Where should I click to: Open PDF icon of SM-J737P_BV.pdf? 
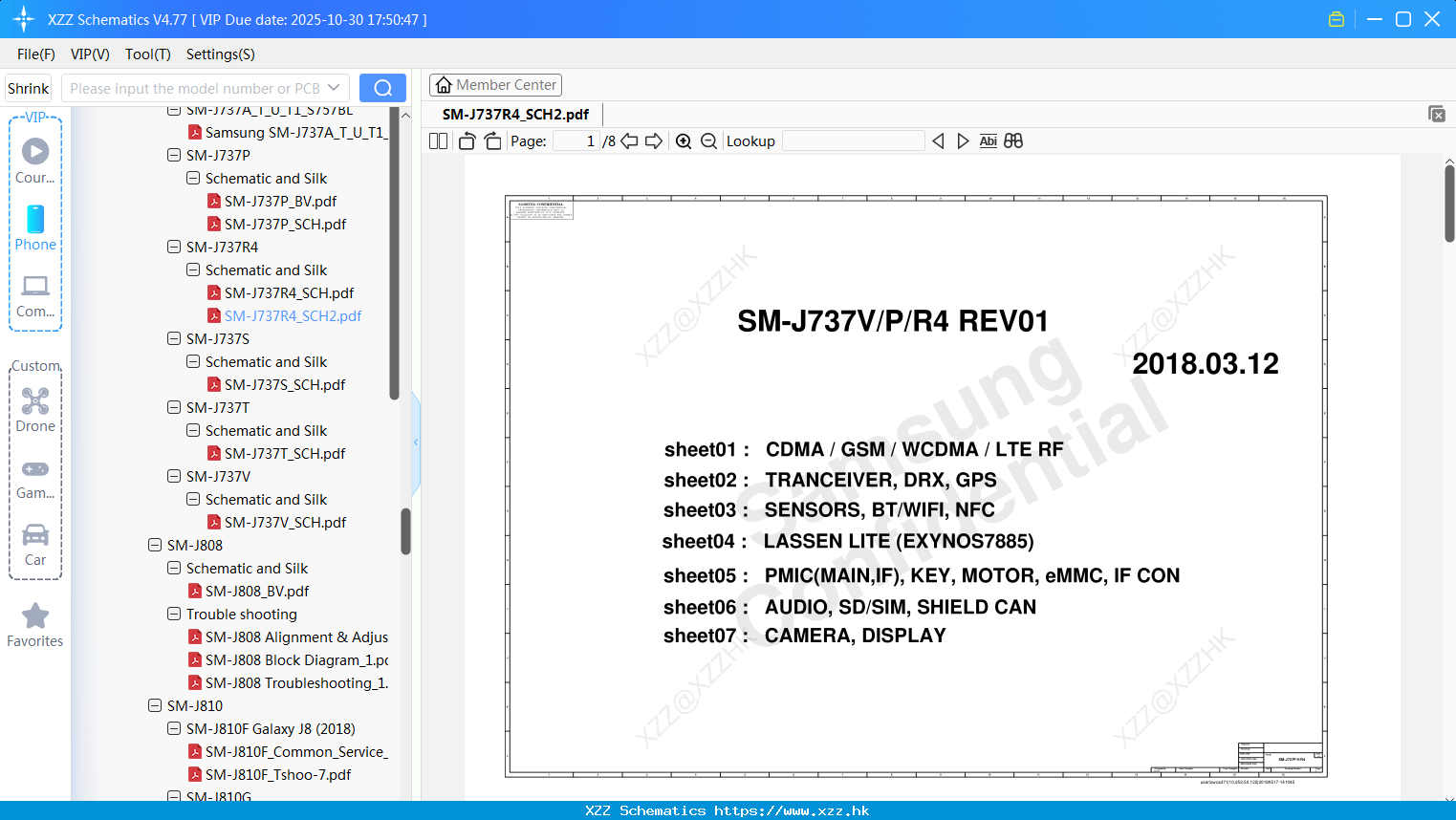click(214, 201)
